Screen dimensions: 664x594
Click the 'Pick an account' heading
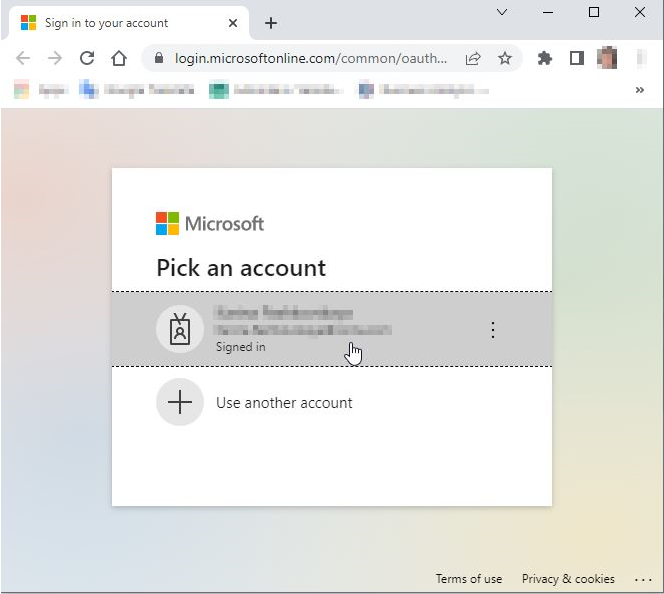click(x=241, y=268)
